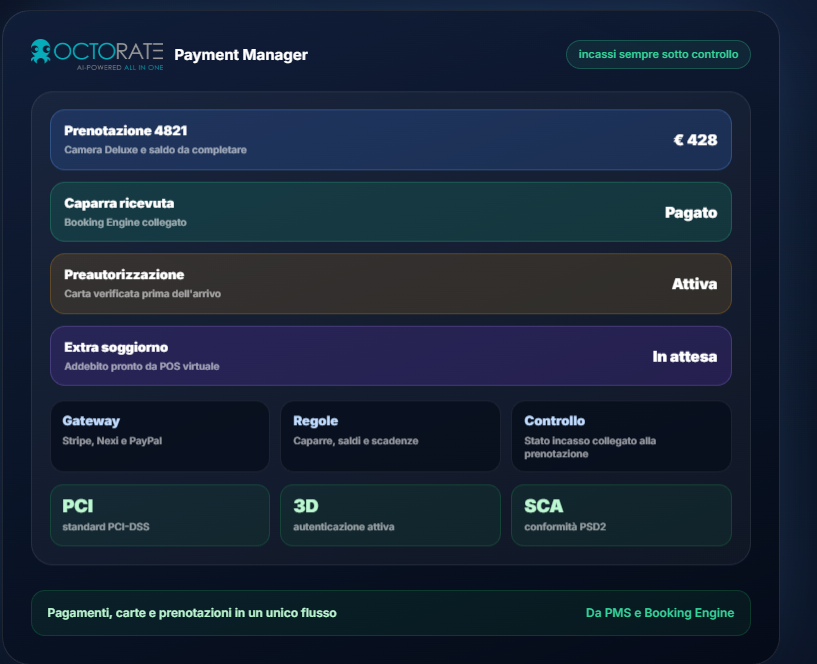Viewport: 817px width, 664px height.
Task: Click the Pagato status label
Action: click(691, 213)
